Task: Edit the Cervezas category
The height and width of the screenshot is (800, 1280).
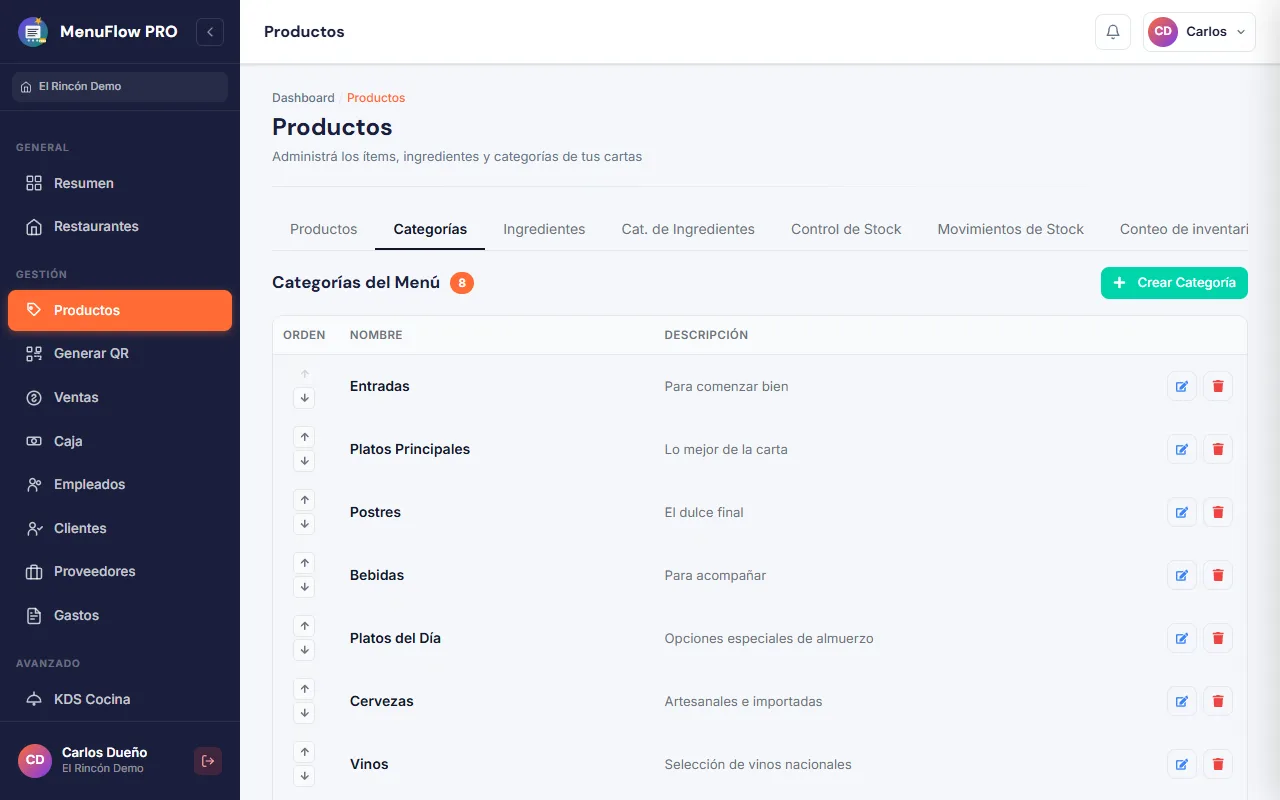Action: coord(1182,701)
